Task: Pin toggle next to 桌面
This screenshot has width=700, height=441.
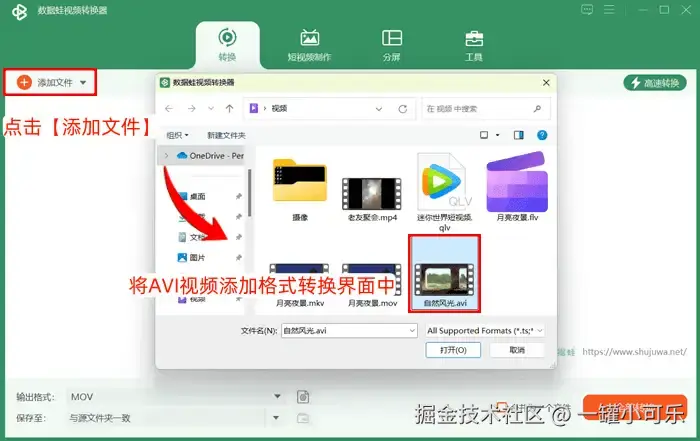Action: click(239, 196)
